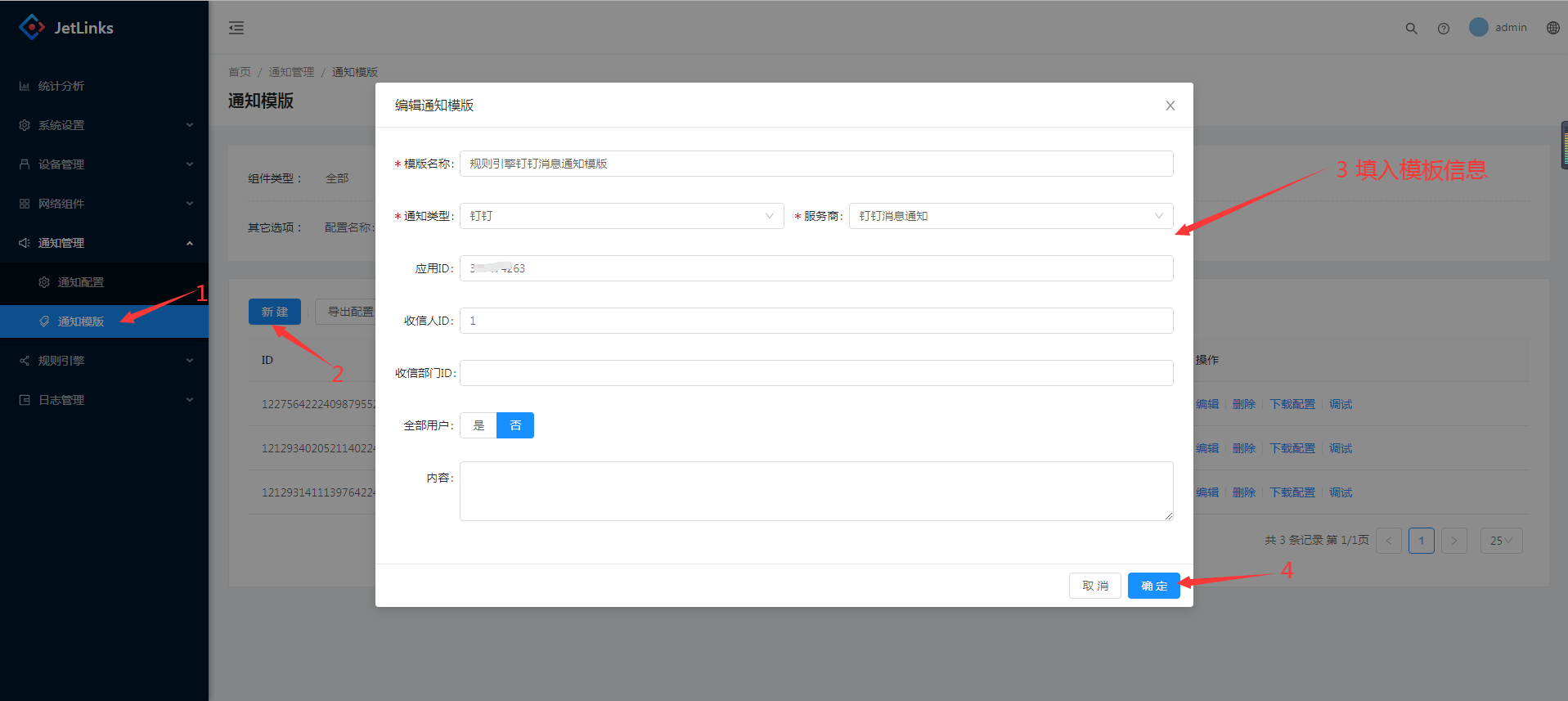1568x701 pixels.
Task: Go to 通知配置 in the sidebar
Action: tap(80, 282)
